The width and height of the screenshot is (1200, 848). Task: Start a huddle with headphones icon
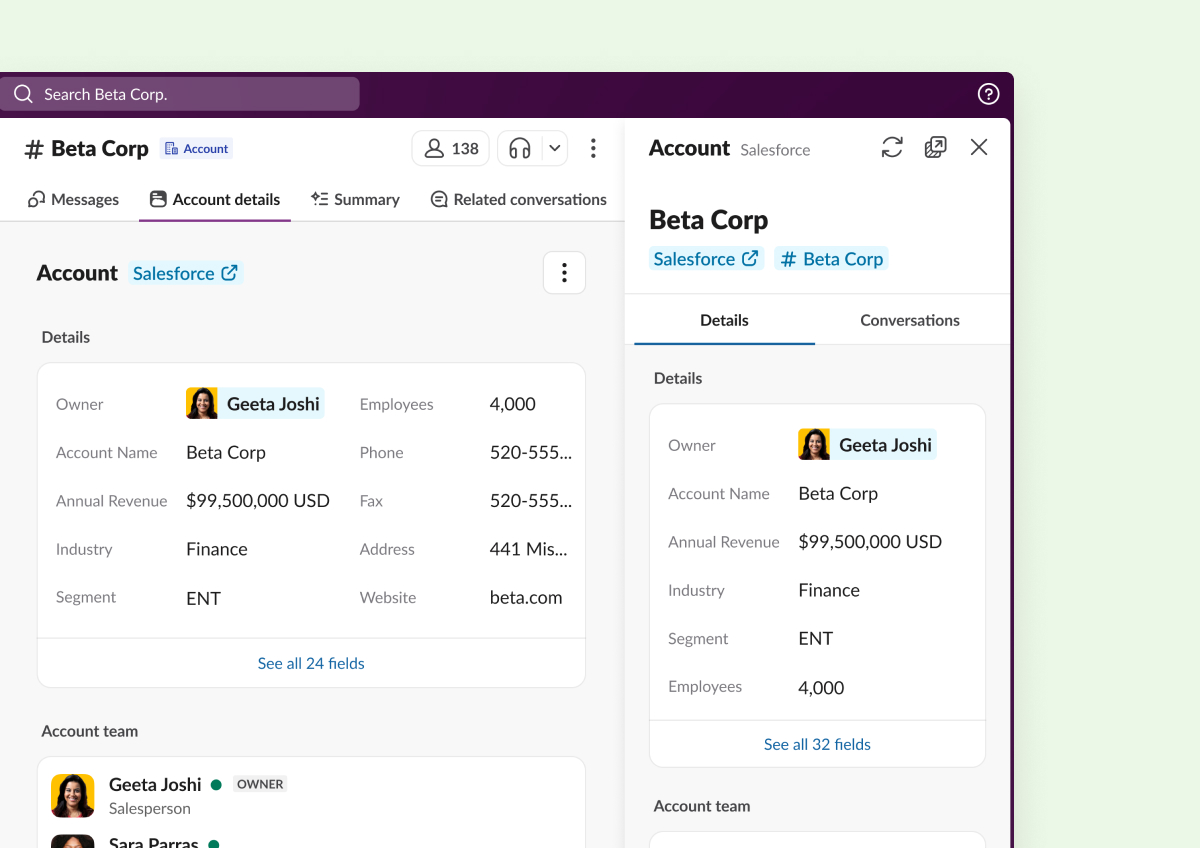coord(520,149)
